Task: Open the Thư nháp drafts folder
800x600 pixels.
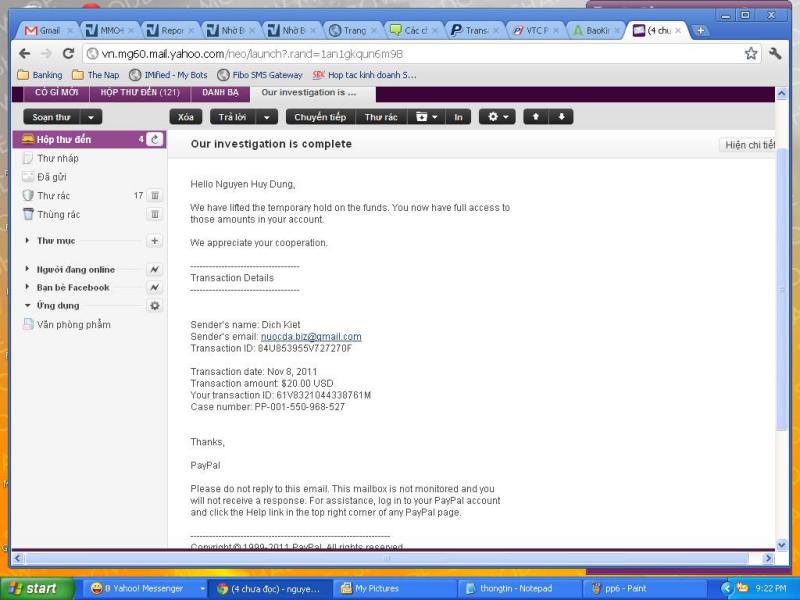Action: point(58,158)
